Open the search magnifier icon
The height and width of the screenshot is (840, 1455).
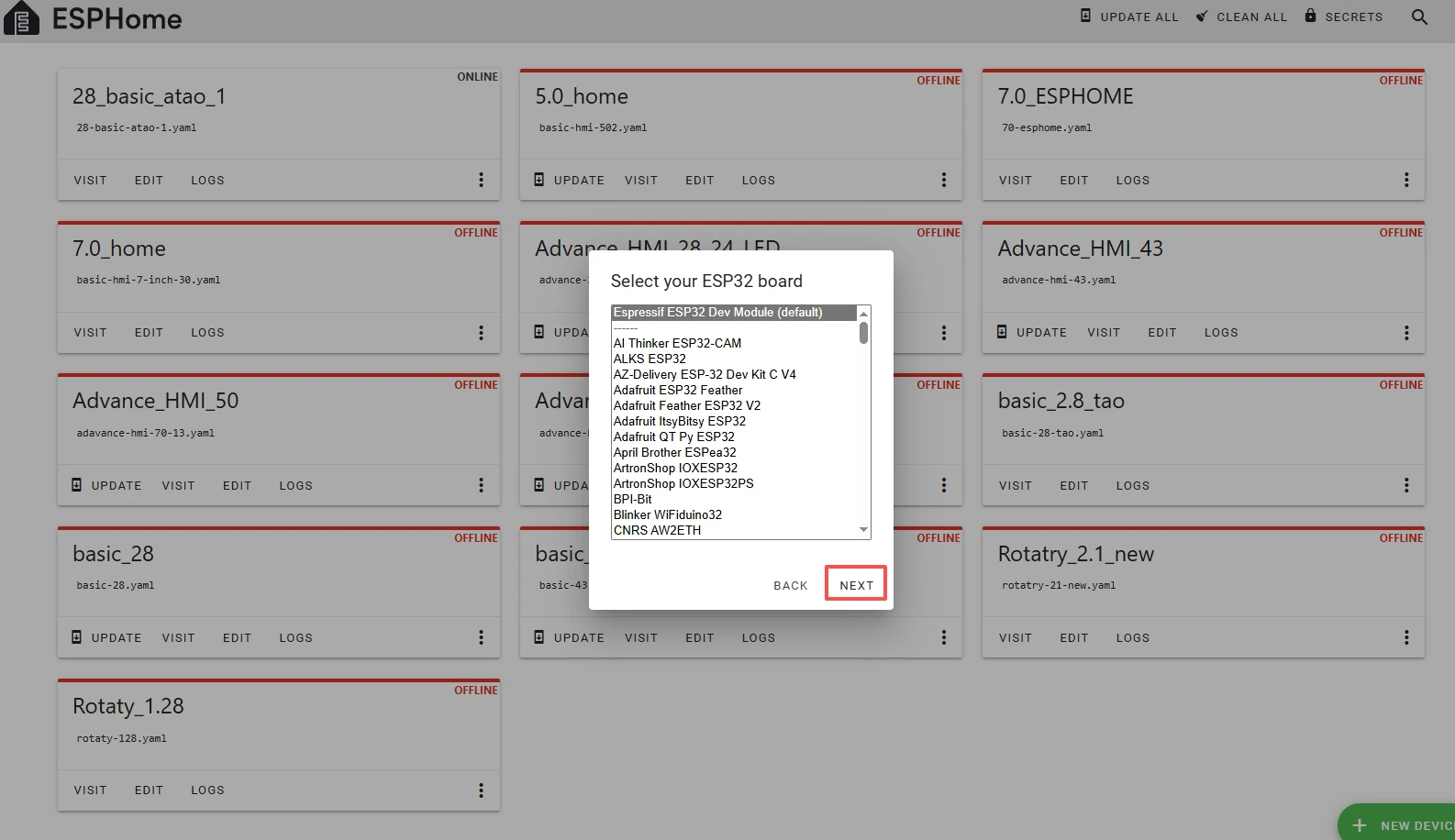[x=1419, y=17]
